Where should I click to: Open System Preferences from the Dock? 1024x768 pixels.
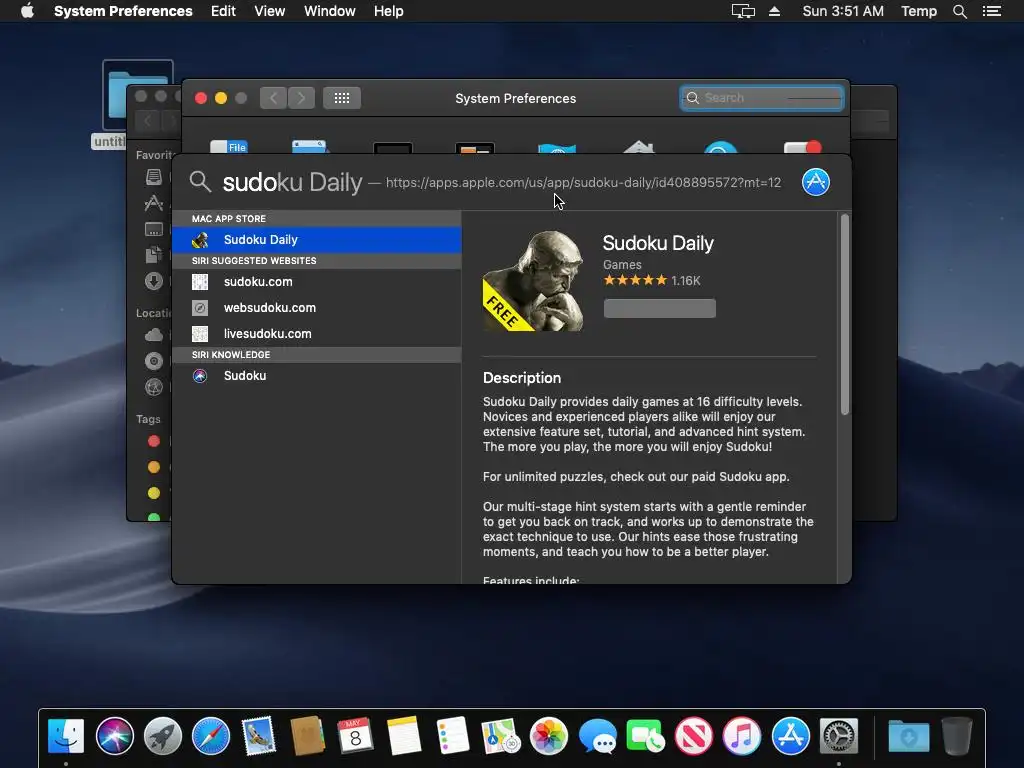pos(839,735)
